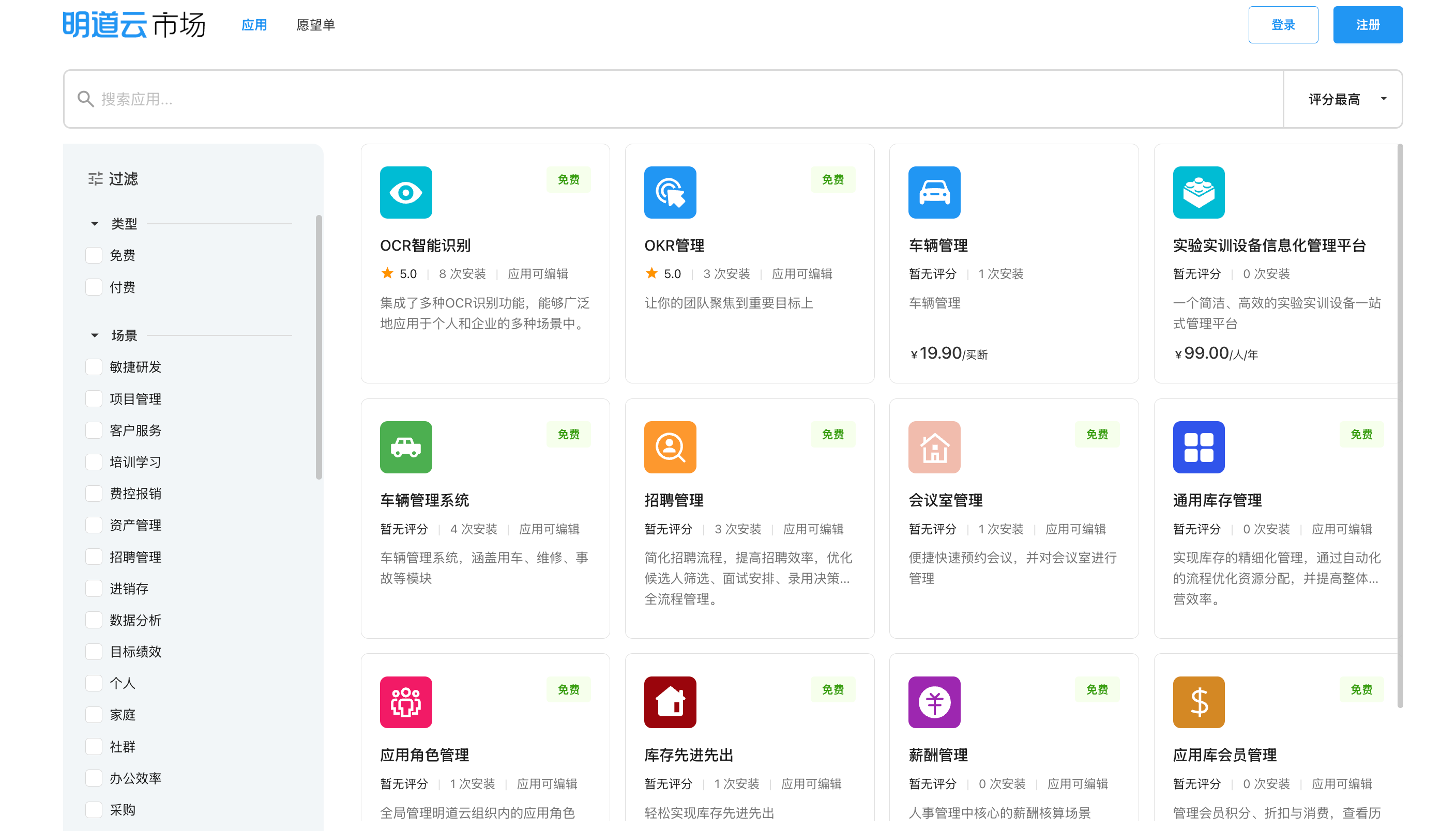Click the 免费 badge on OCR智能识别

(x=568, y=179)
